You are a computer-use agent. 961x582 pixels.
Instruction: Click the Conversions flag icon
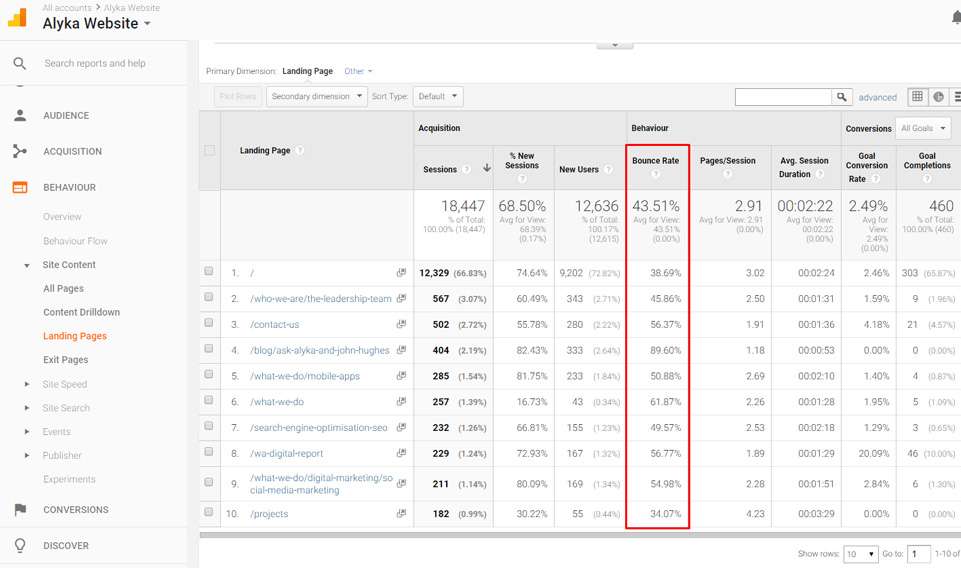tap(20, 509)
